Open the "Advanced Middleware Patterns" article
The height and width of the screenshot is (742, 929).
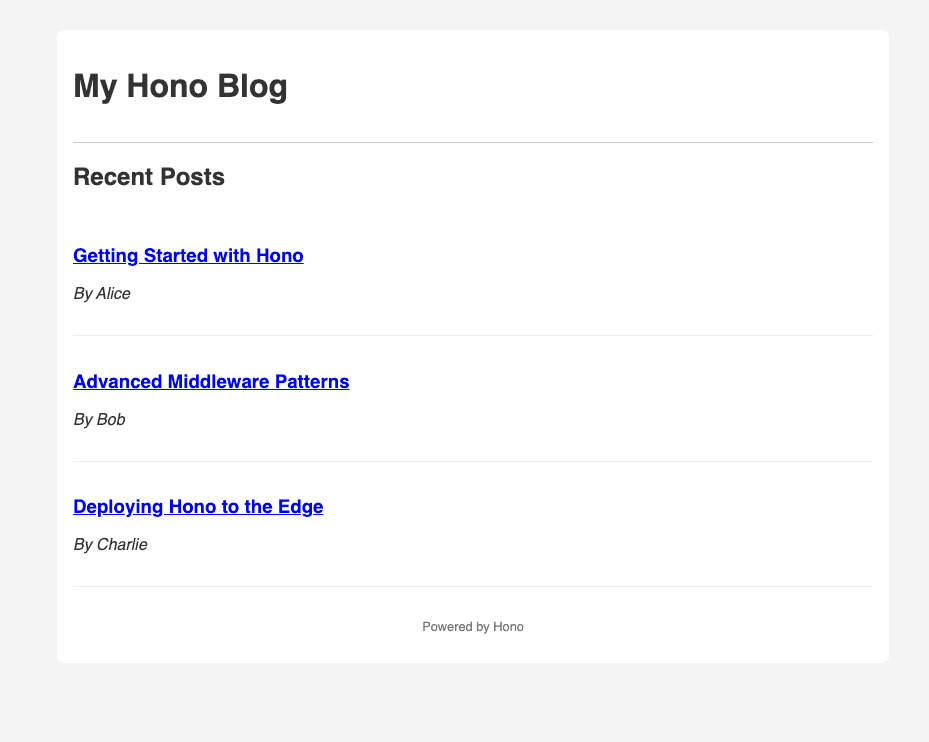211,381
